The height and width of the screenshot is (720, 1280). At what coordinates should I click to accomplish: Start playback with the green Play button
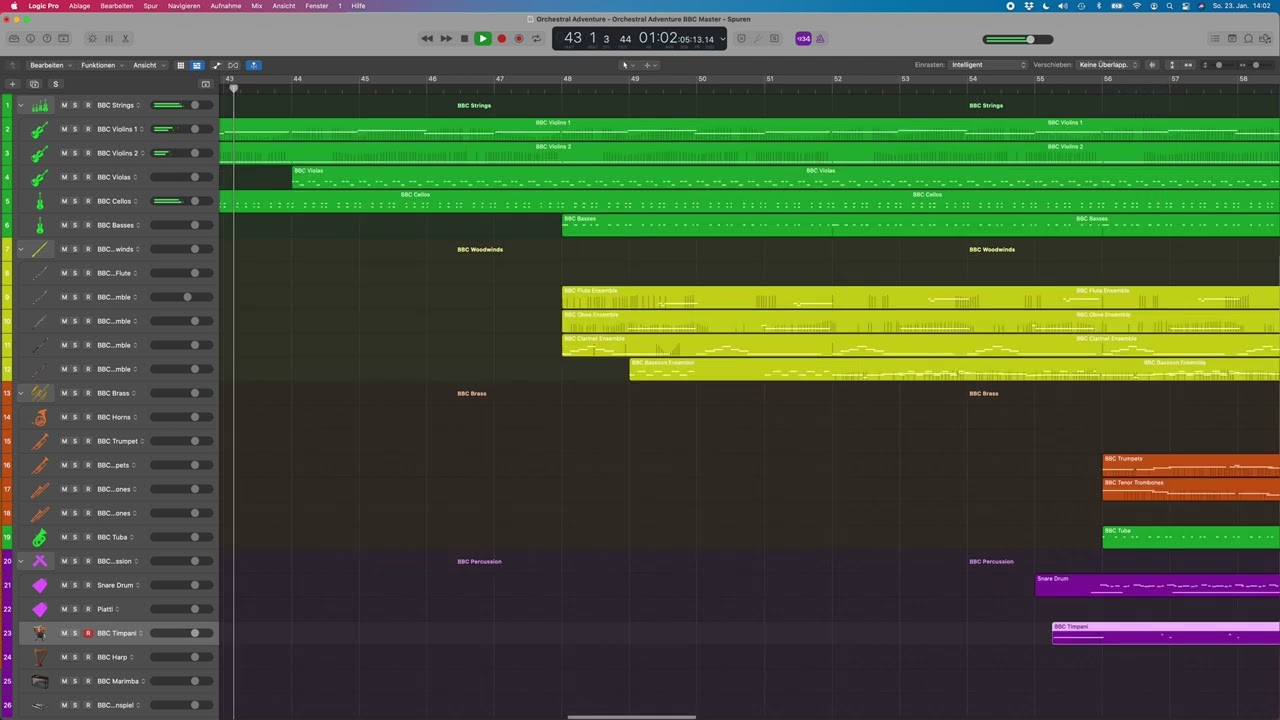point(482,39)
